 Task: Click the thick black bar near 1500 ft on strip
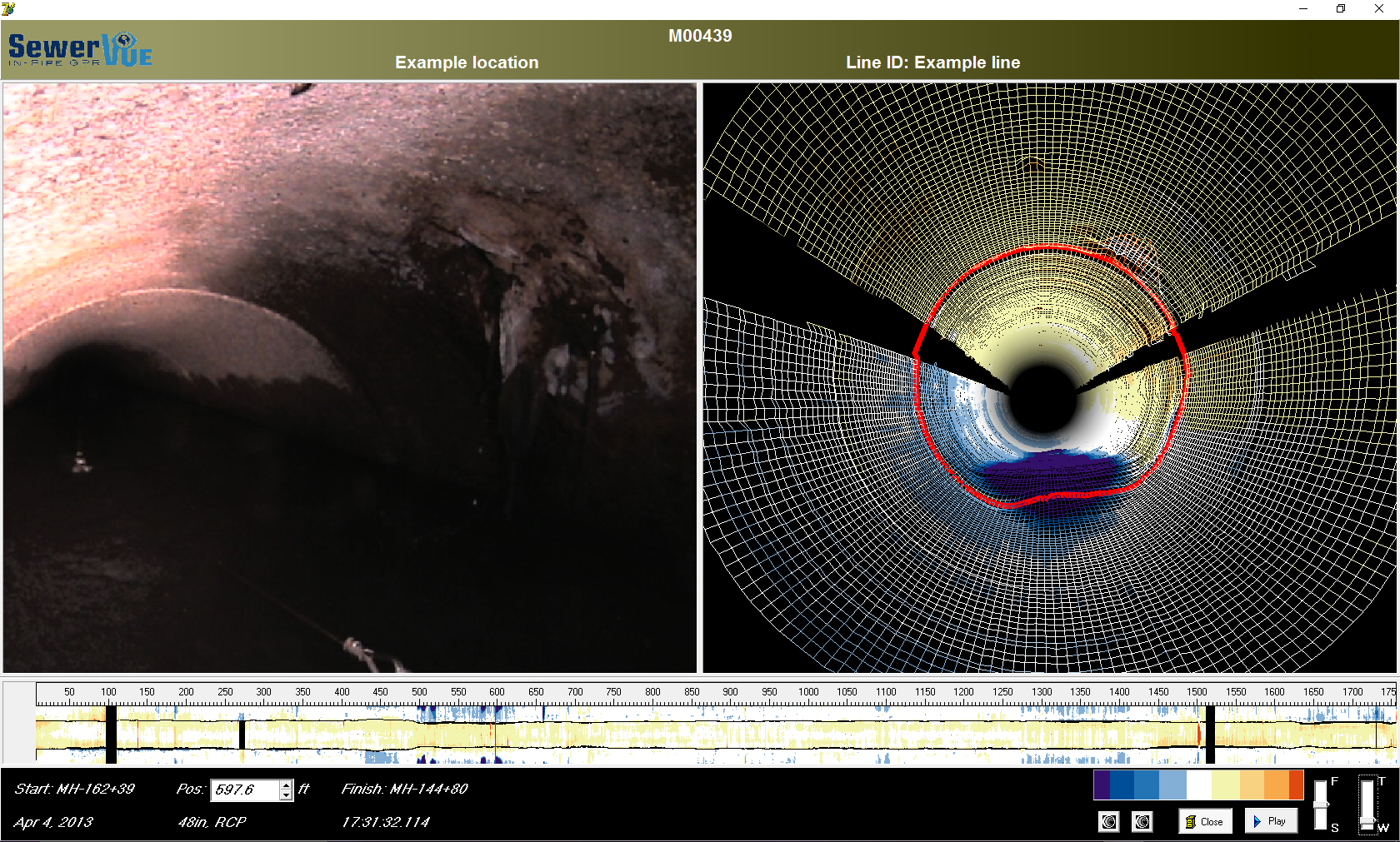click(1210, 735)
